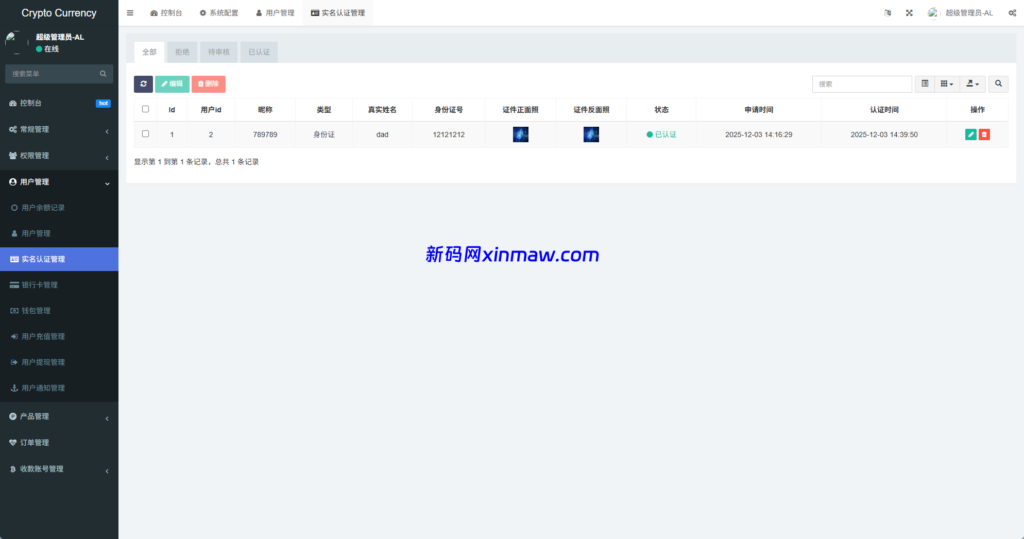Click the sidebar menu search magnifier
This screenshot has height=539, width=1024.
click(103, 74)
